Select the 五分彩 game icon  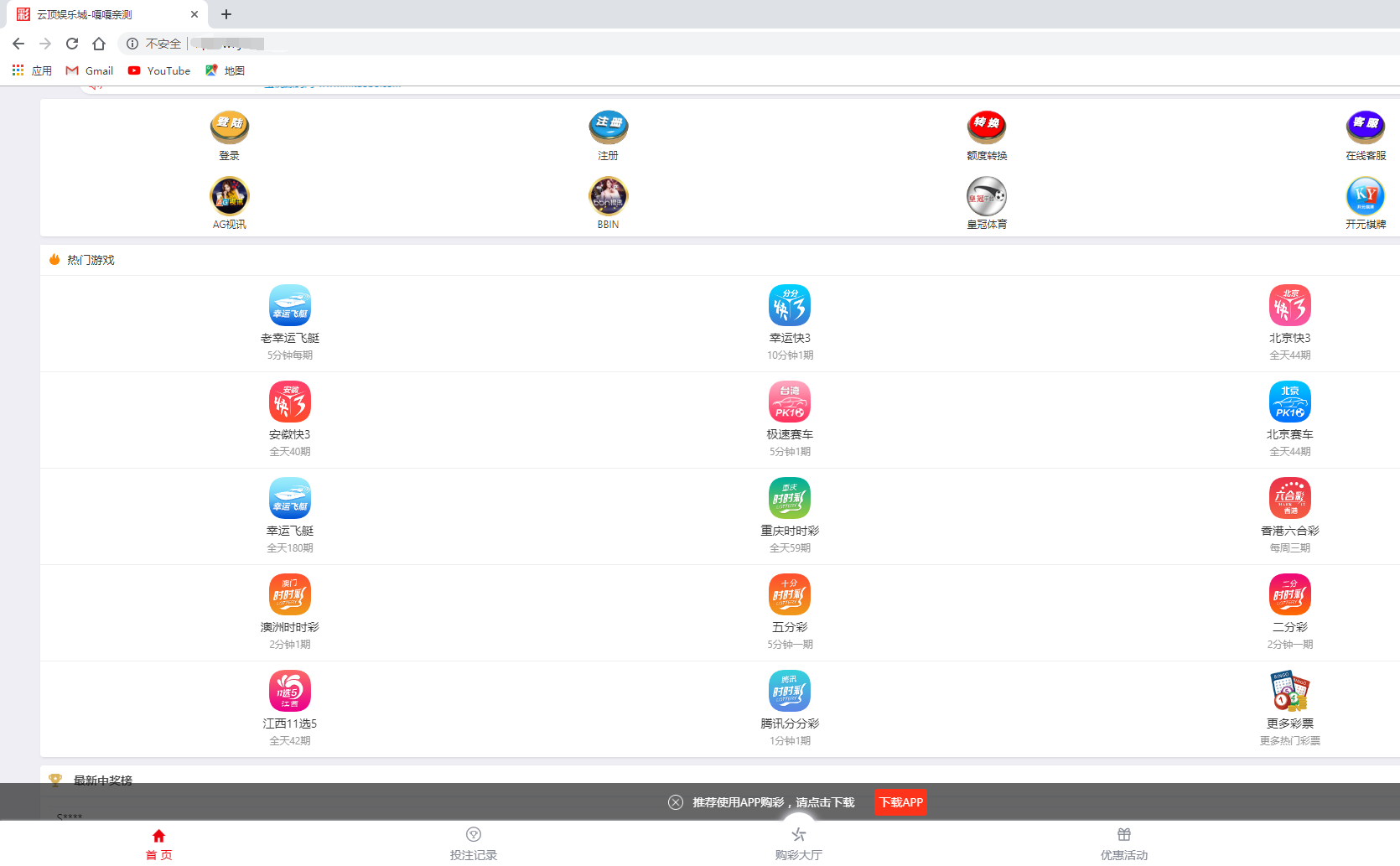point(790,594)
